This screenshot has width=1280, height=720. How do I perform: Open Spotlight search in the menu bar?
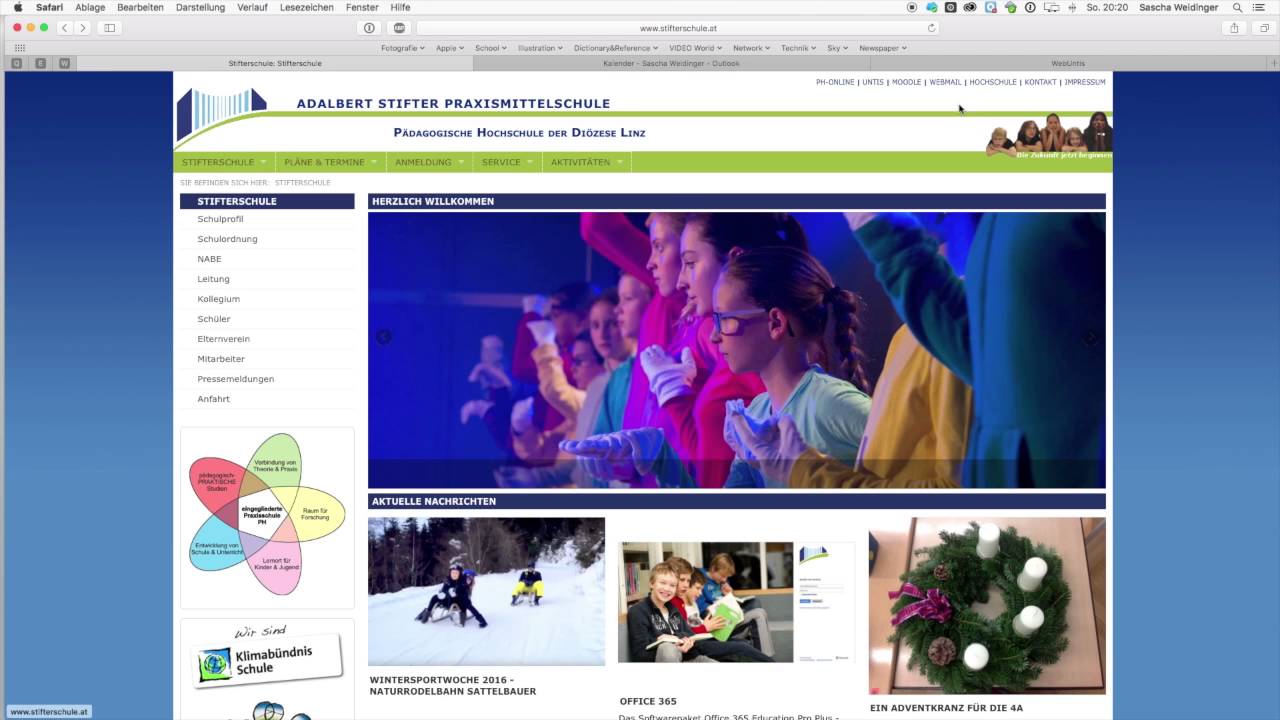coord(1237,7)
